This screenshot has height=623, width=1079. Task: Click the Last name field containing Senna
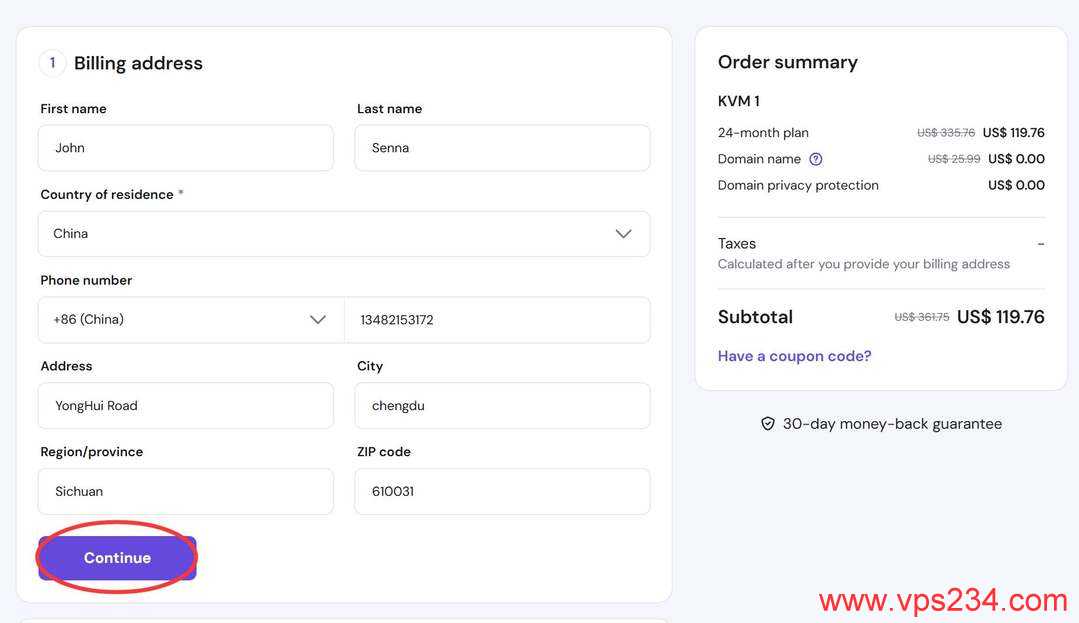[x=502, y=148]
